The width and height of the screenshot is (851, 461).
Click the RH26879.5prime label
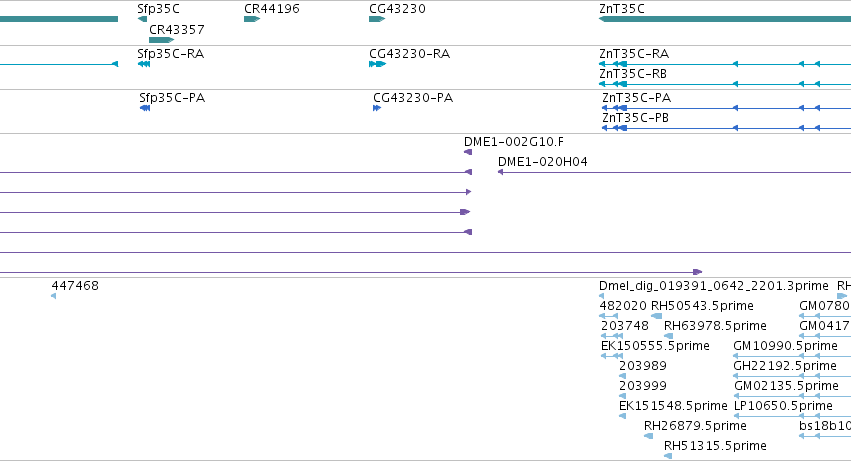695,426
